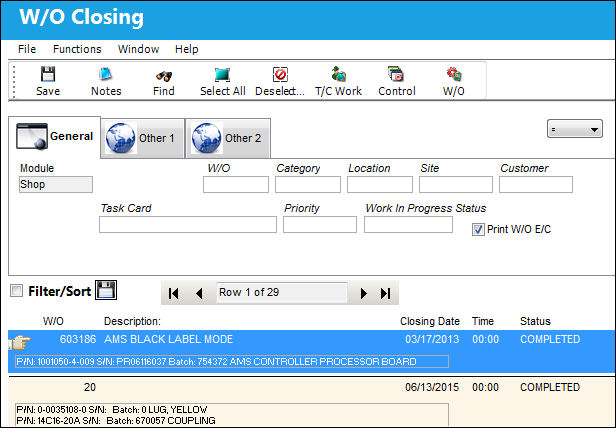The width and height of the screenshot is (616, 428).
Task: Open the T/C Work toolbar icon
Action: tap(338, 74)
